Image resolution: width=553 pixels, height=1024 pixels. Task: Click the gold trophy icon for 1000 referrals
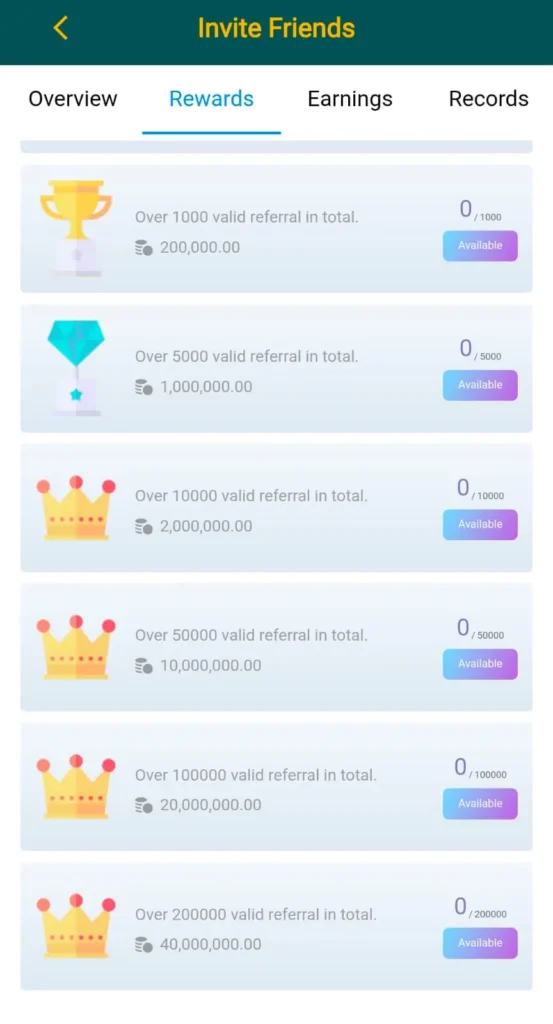coord(76,228)
